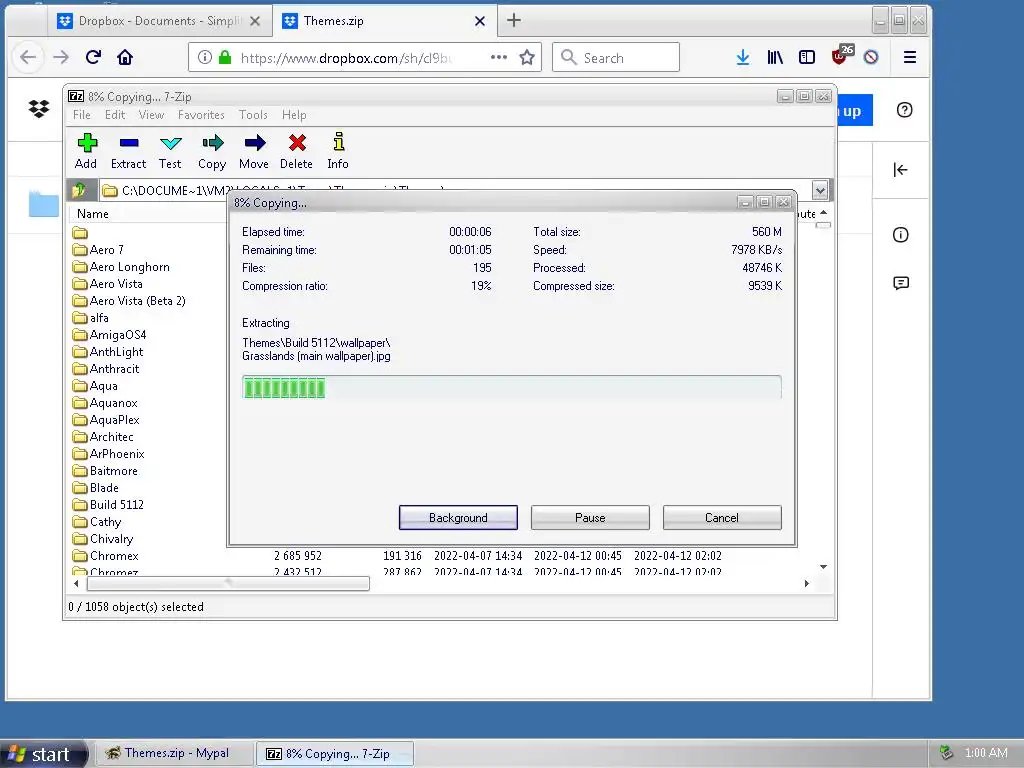1024x768 pixels.
Task: Select the Aero 7 folder
Action: point(98,249)
